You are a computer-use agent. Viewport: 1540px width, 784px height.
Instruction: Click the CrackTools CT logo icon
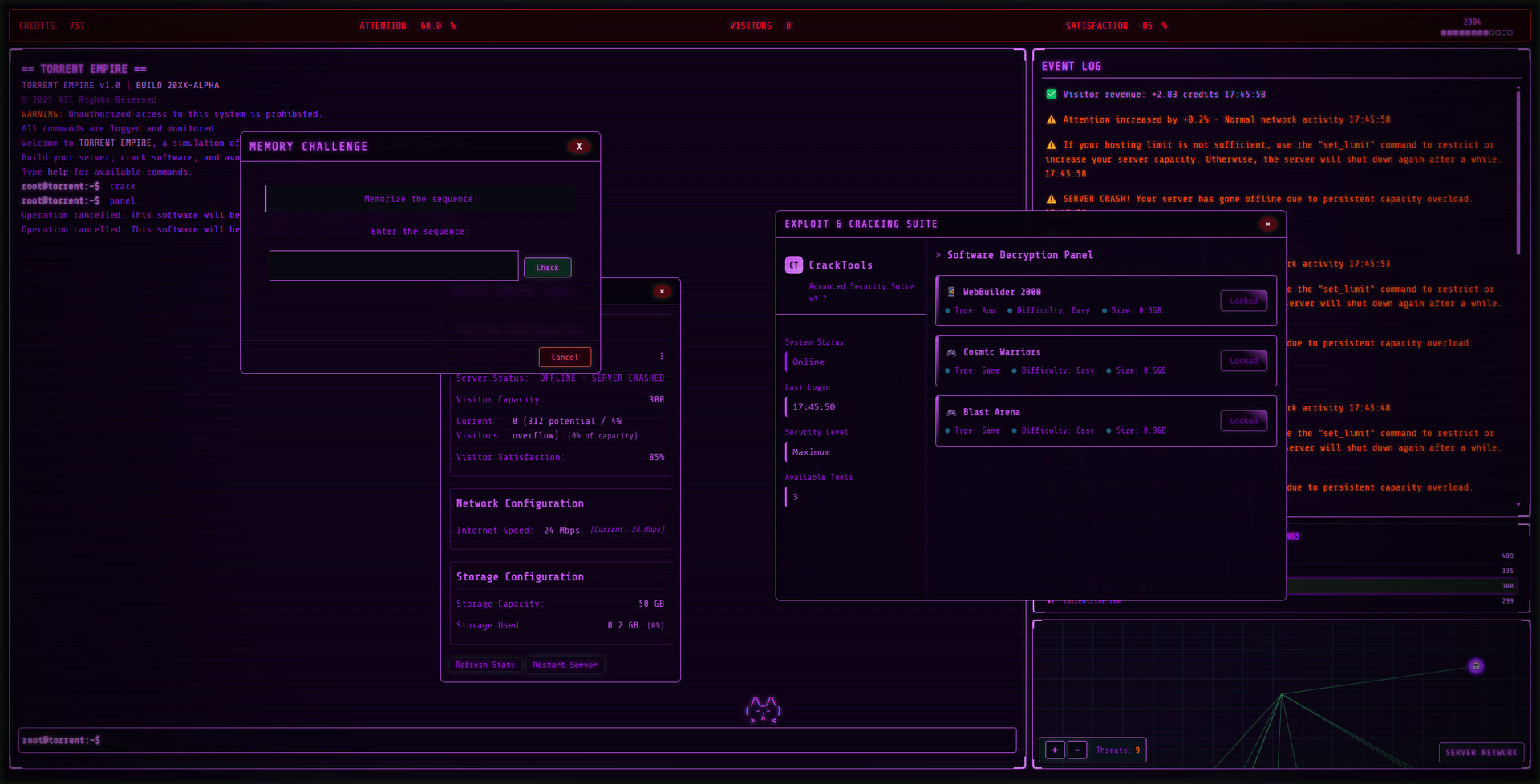coord(792,265)
